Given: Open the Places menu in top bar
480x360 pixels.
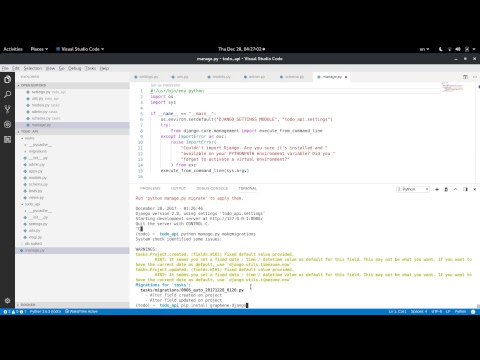Looking at the screenshot, I should pos(39,49).
